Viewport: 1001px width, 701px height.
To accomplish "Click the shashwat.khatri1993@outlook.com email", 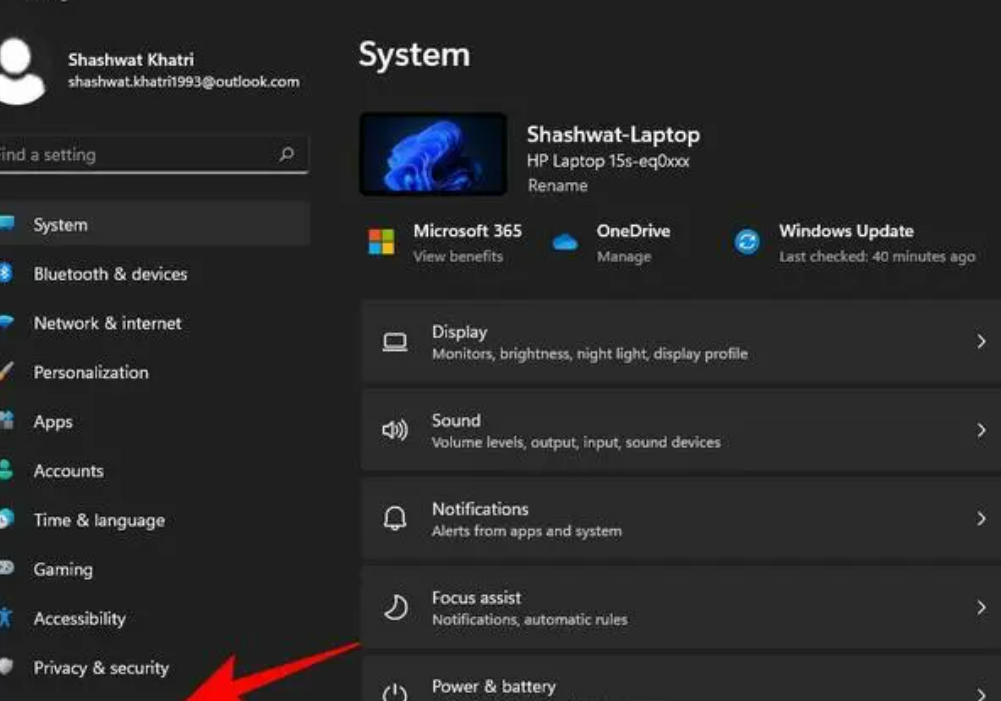I will pyautogui.click(x=184, y=82).
